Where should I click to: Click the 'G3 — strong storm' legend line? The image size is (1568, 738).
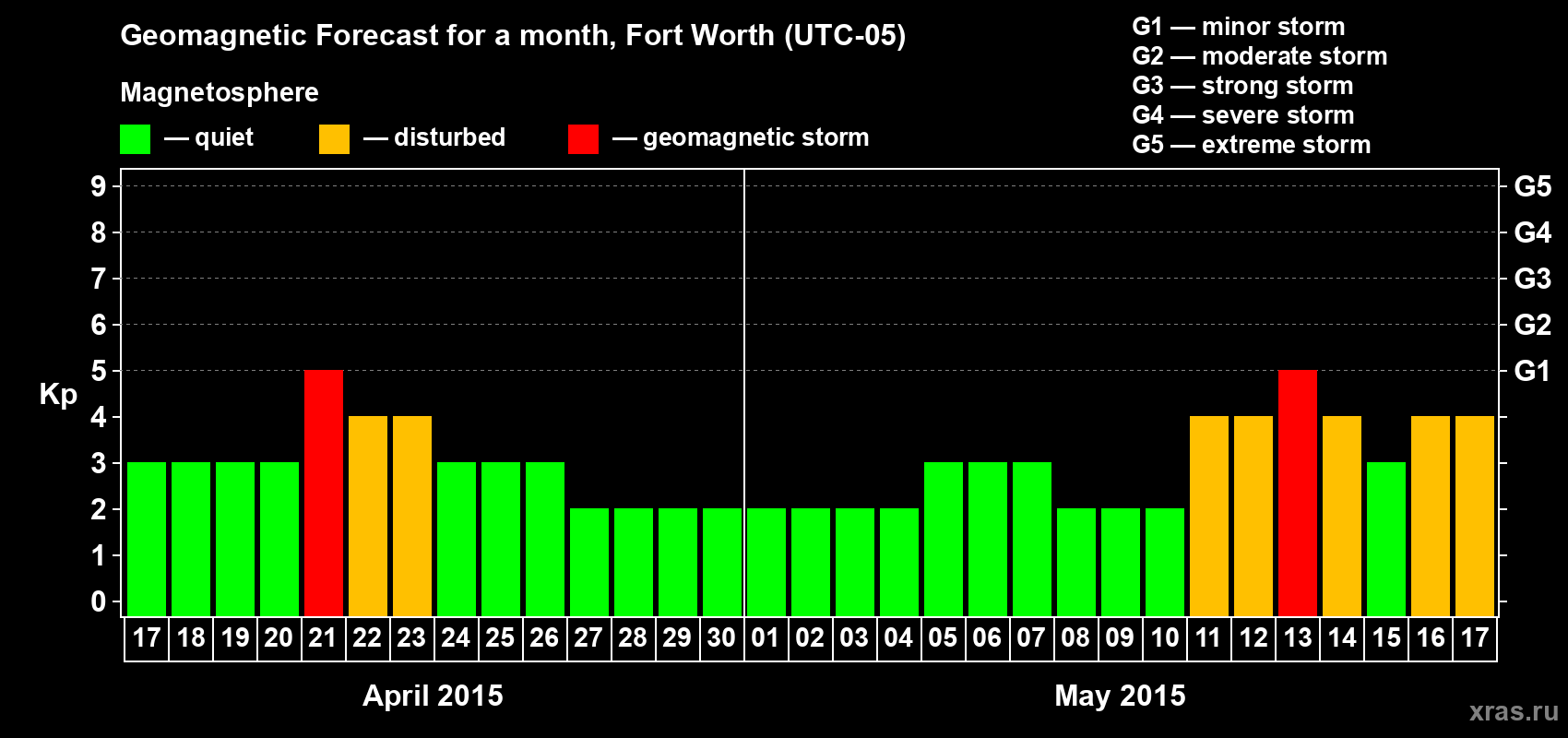1242,86
